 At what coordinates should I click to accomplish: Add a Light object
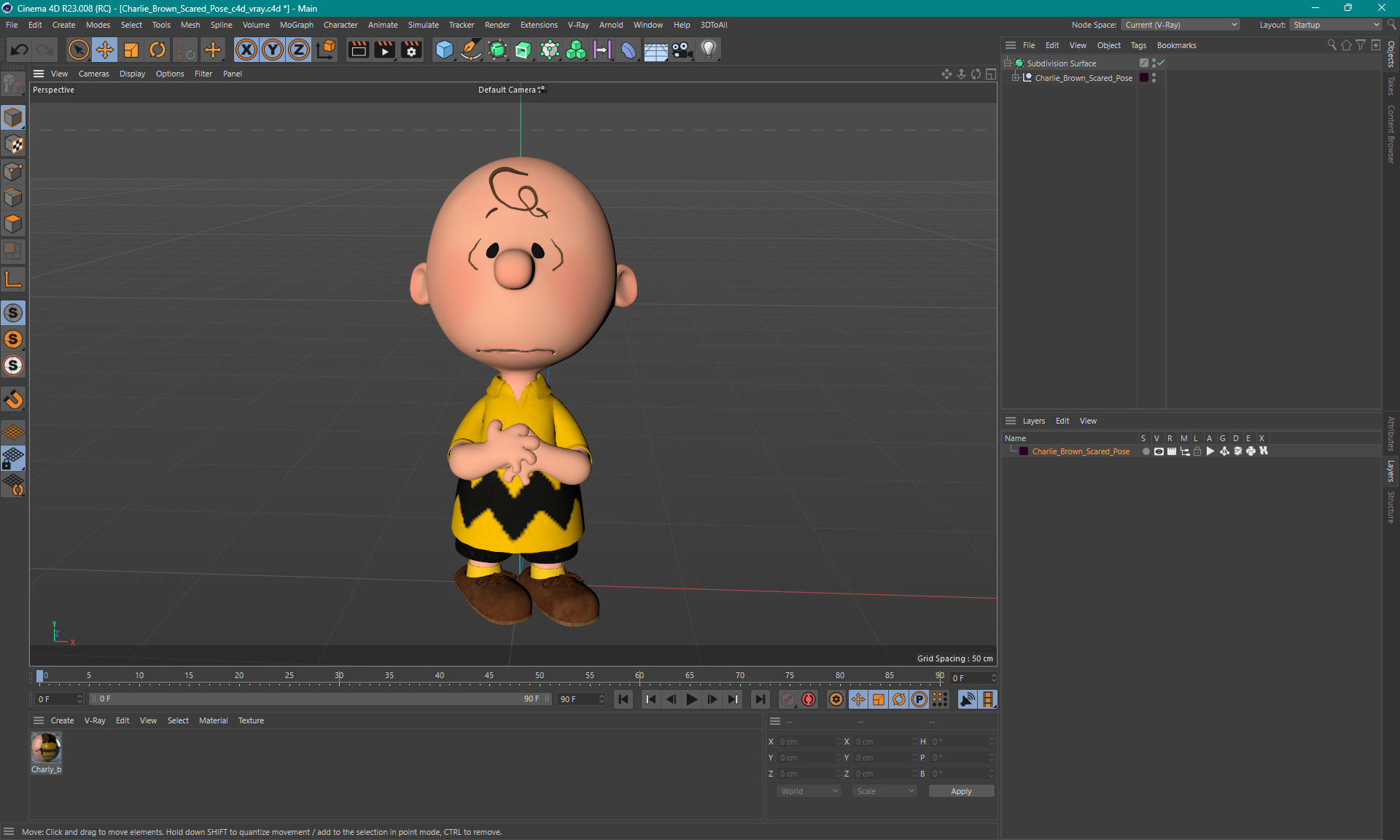tap(709, 50)
